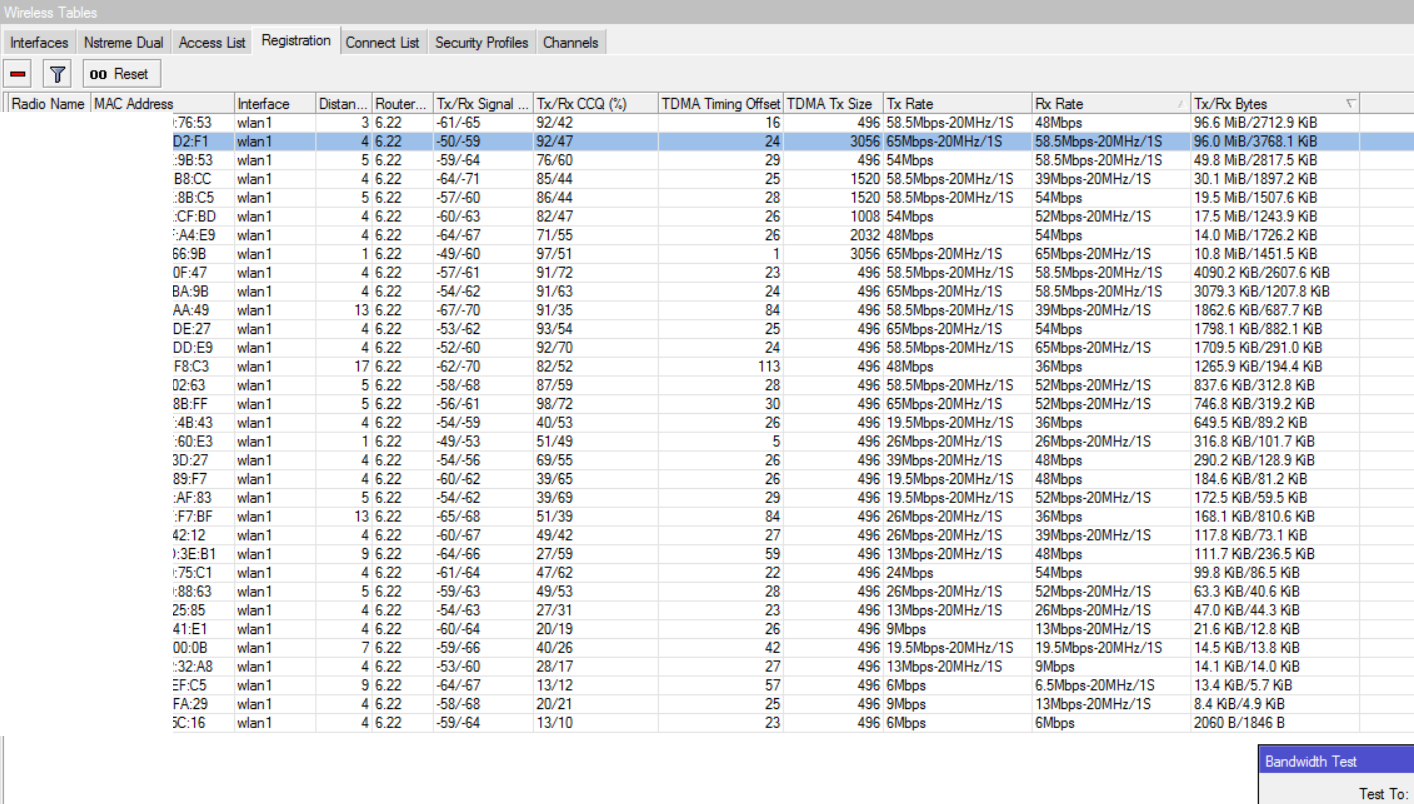This screenshot has height=804, width=1414.
Task: Click the signal value -49/-60
Action: tap(458, 254)
